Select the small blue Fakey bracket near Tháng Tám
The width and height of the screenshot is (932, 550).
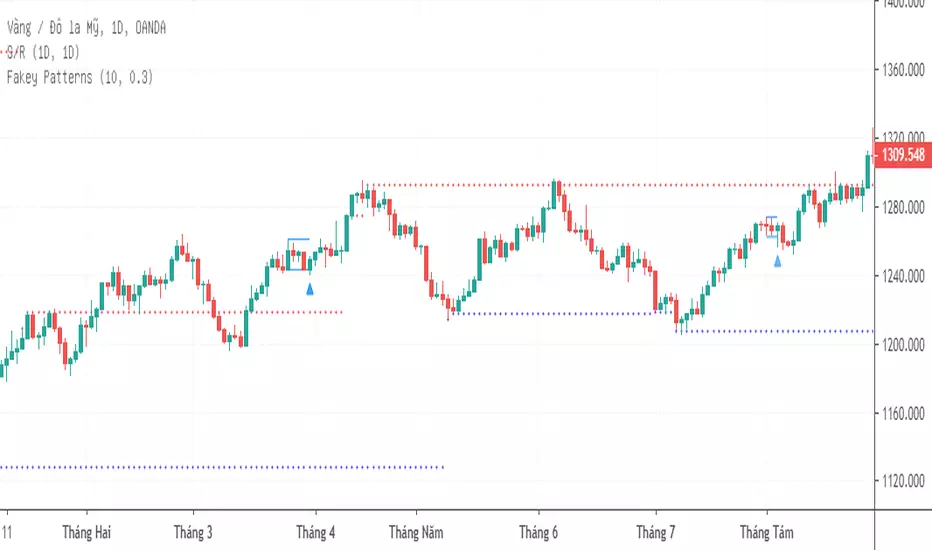tap(771, 217)
